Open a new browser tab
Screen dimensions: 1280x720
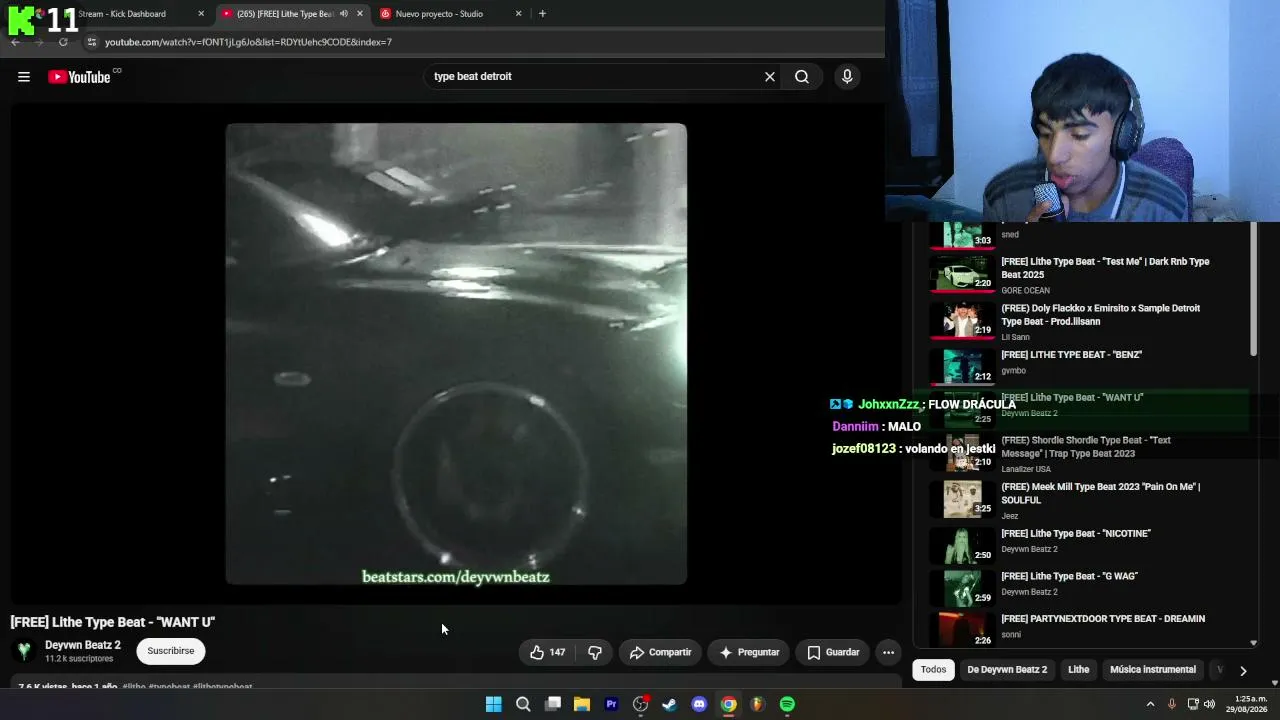click(542, 14)
